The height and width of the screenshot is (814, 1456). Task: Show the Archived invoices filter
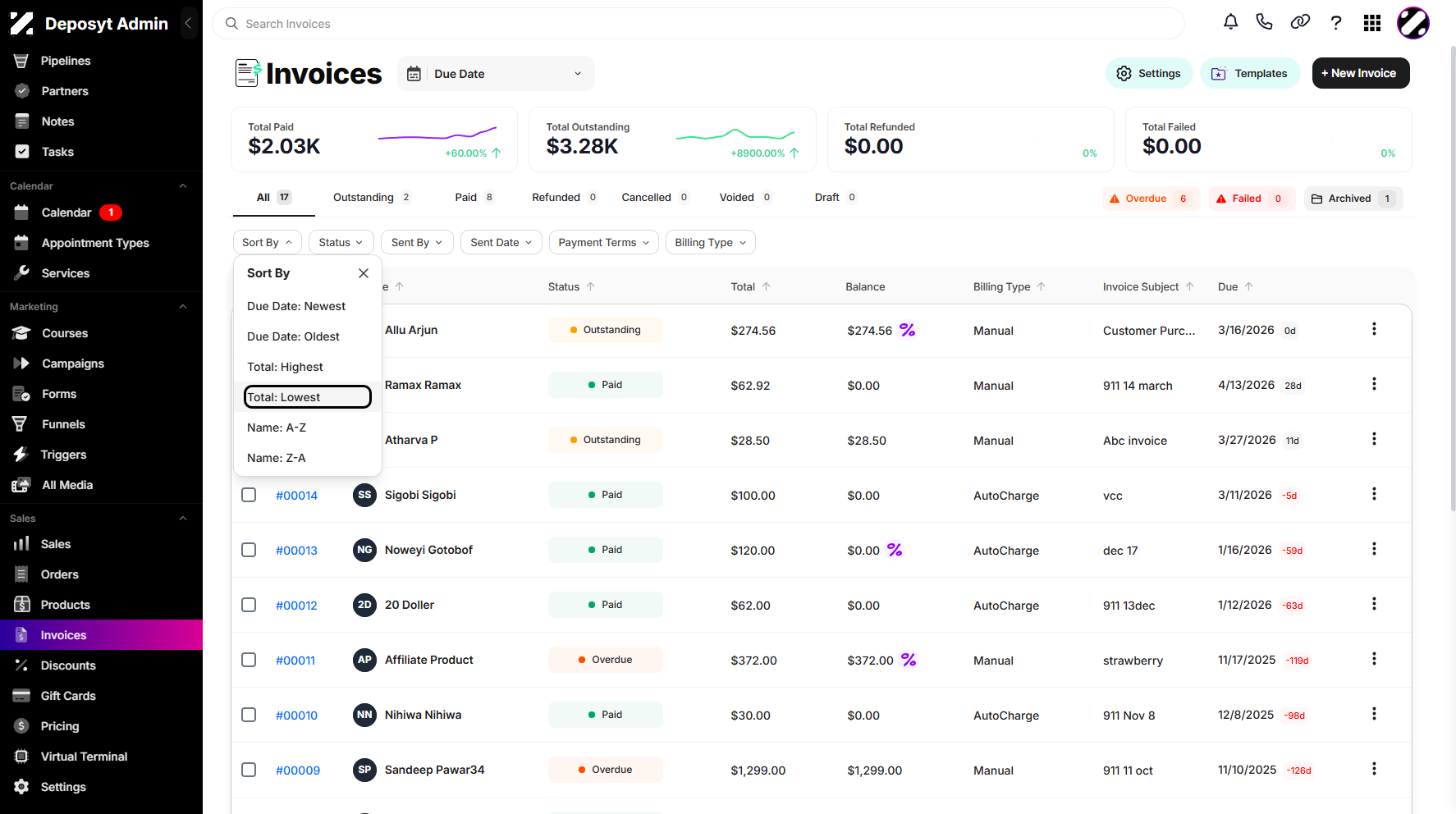[1353, 199]
